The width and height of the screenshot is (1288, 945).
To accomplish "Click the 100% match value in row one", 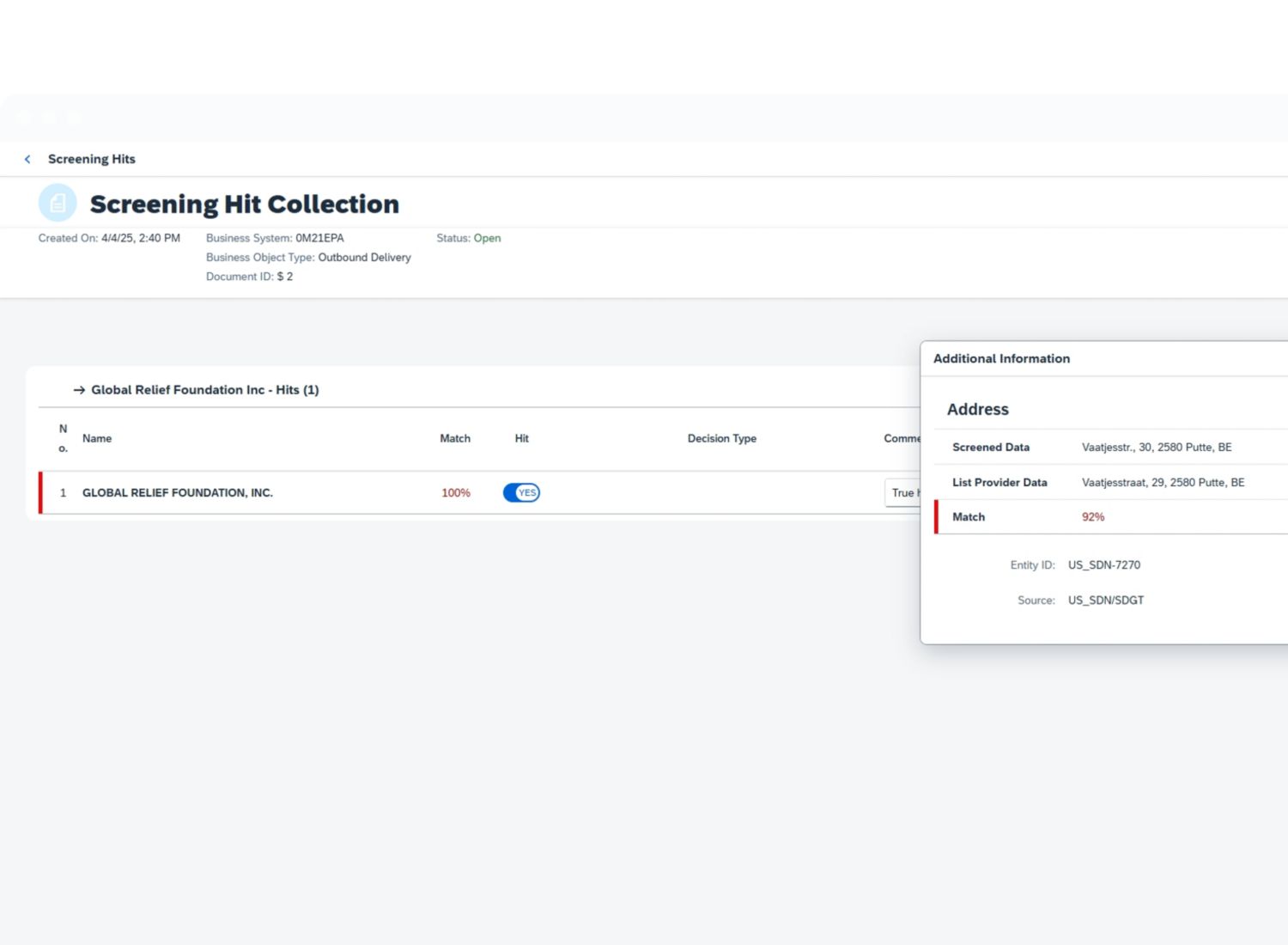I will tap(456, 493).
